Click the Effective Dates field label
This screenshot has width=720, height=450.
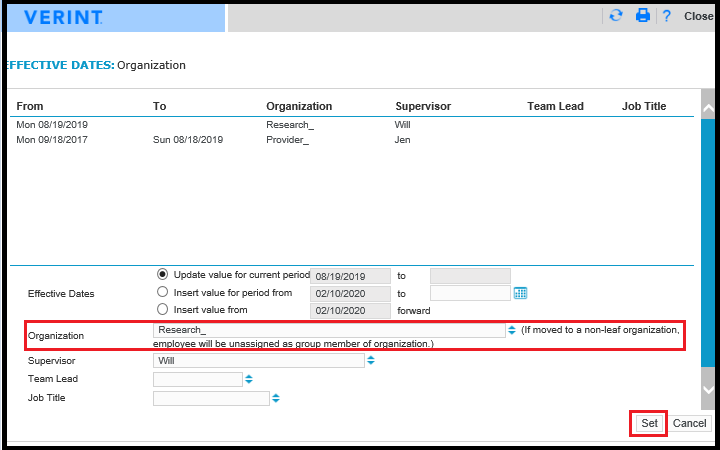click(61, 293)
